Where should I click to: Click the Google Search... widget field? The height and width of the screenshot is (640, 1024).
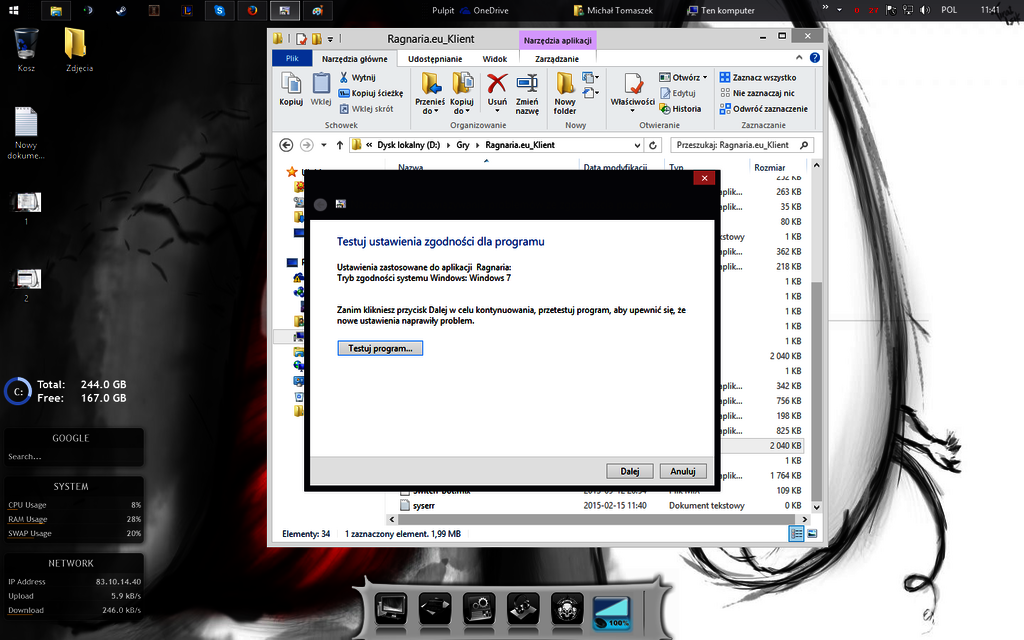tap(73, 456)
